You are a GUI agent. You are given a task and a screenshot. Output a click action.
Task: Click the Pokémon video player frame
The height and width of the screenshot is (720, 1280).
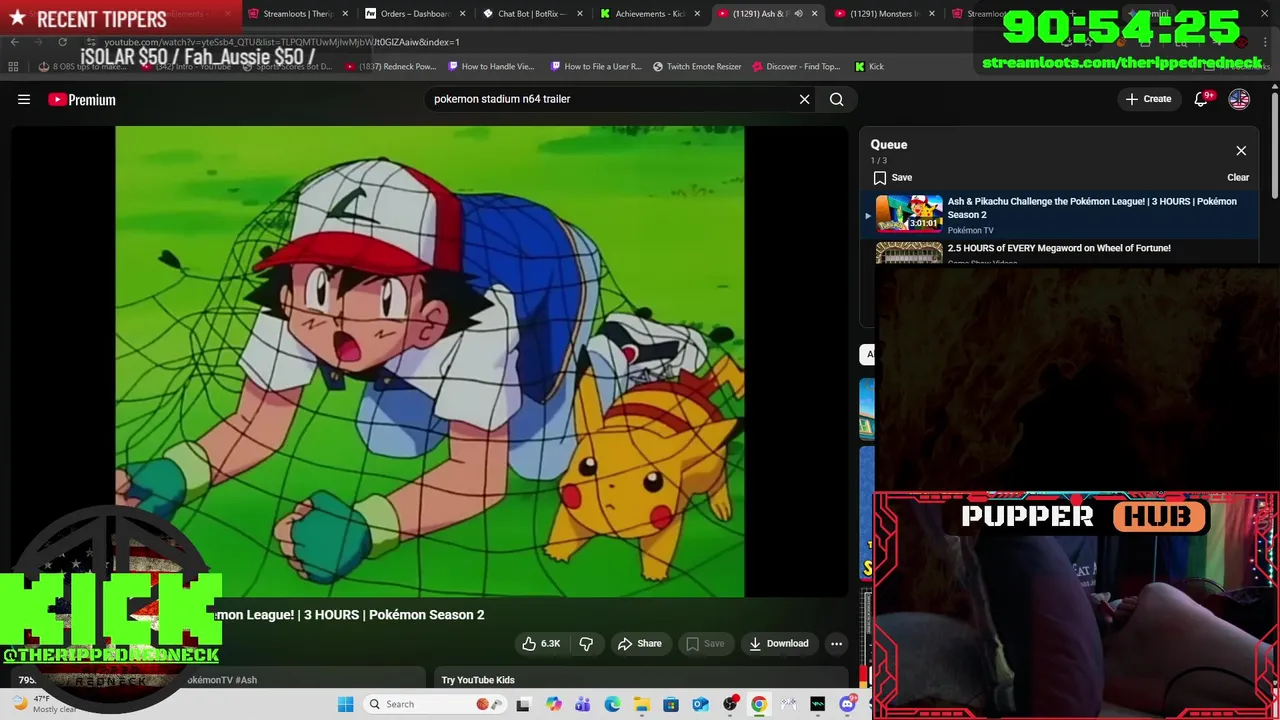coord(430,361)
